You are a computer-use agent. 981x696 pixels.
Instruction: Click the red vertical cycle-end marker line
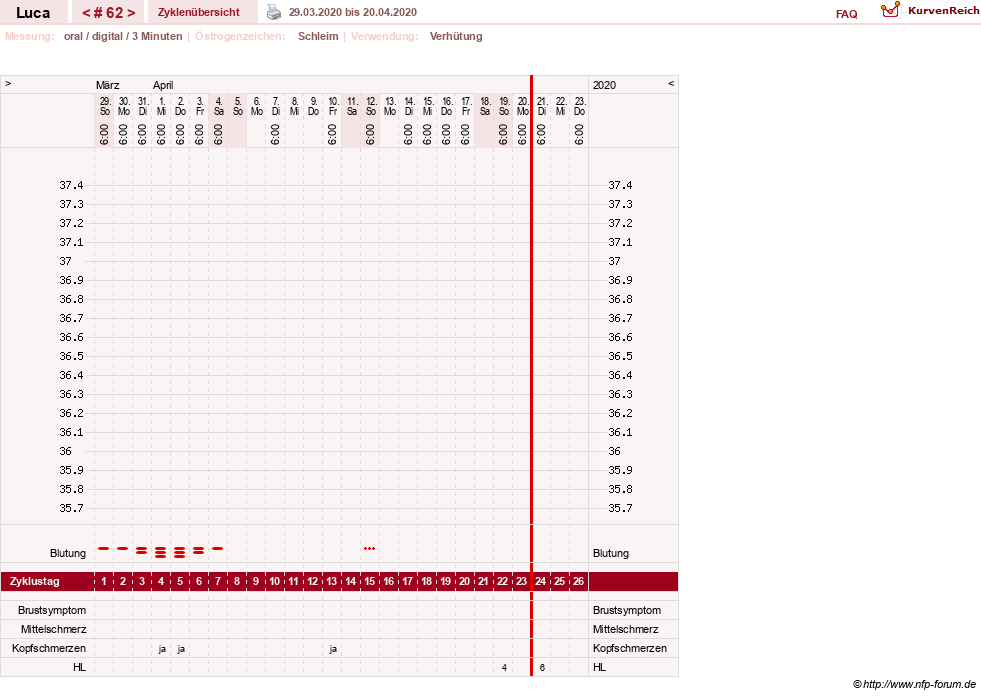(x=531, y=376)
